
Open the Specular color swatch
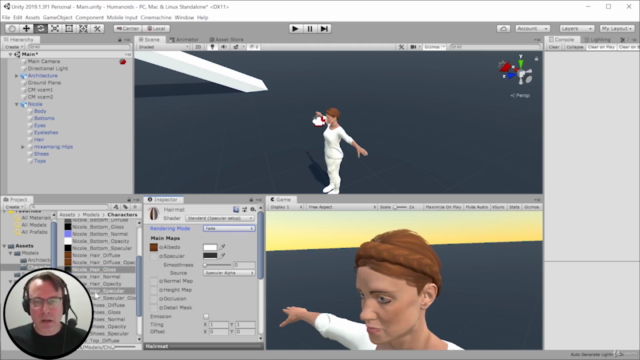coord(210,256)
